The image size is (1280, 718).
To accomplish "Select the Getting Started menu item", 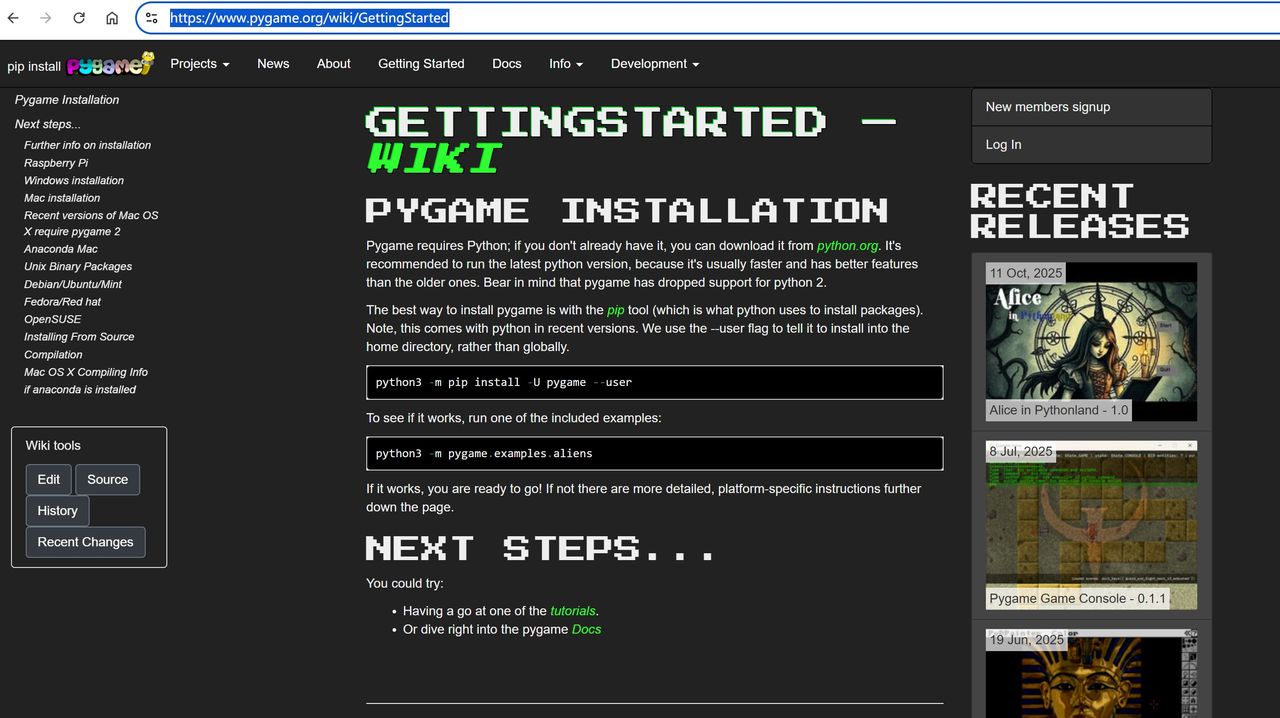I will (421, 64).
